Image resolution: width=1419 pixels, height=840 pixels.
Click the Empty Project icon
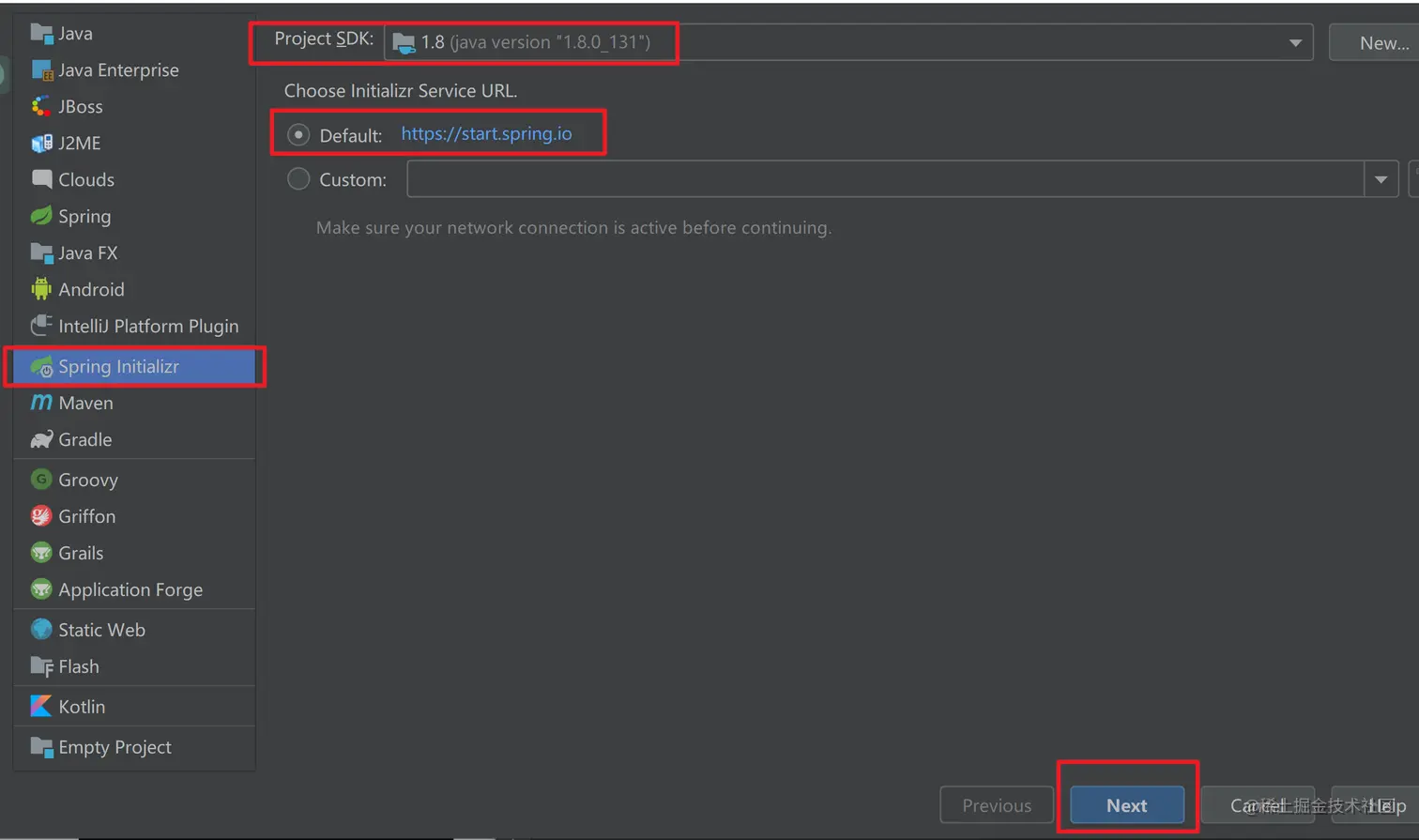41,747
